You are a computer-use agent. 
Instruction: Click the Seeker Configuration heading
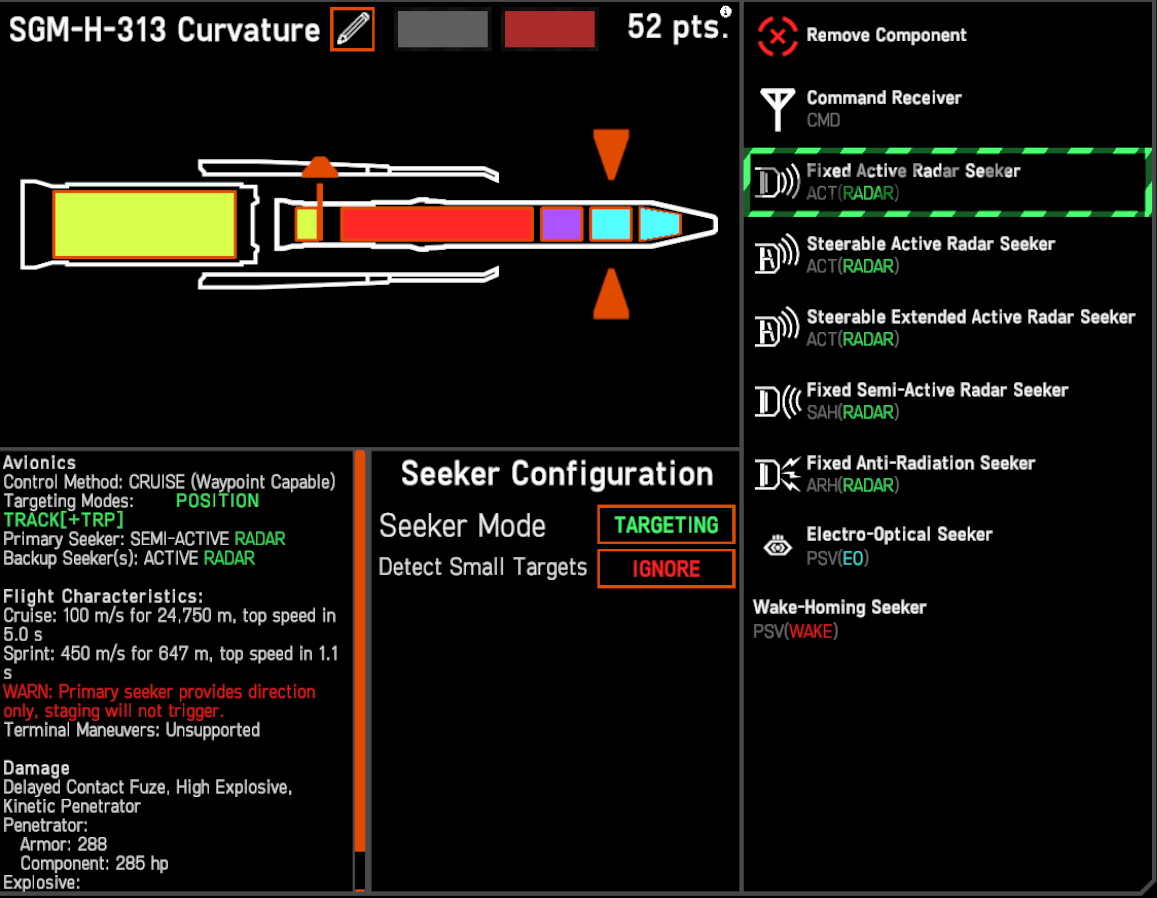(x=557, y=474)
